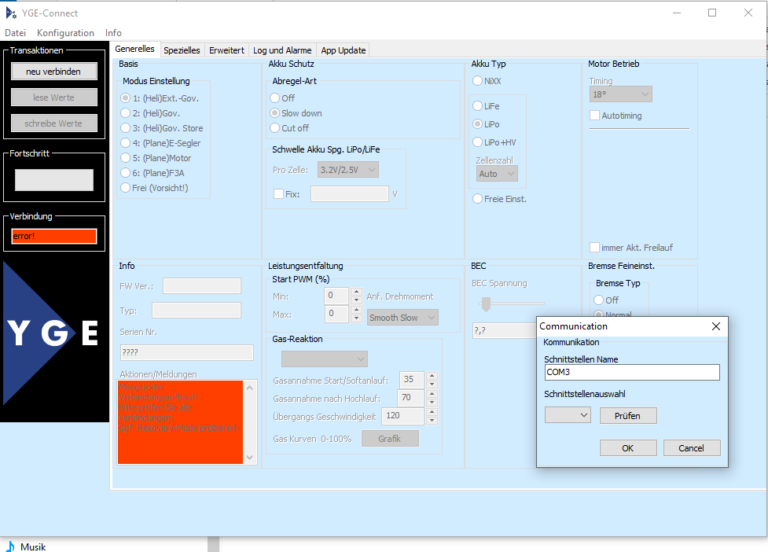Confirm the dialog with OK
This screenshot has width=768, height=552.
[627, 448]
